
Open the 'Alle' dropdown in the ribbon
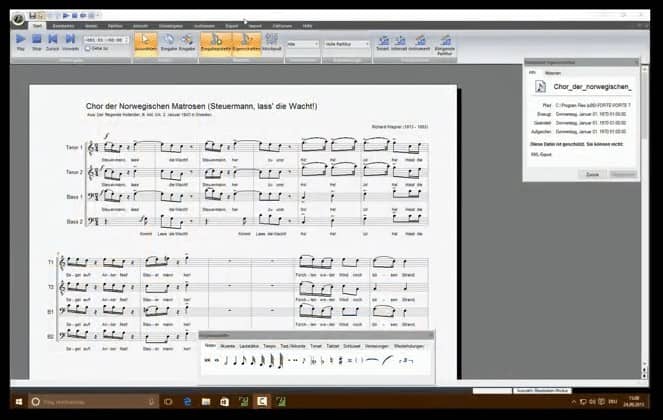pos(303,44)
